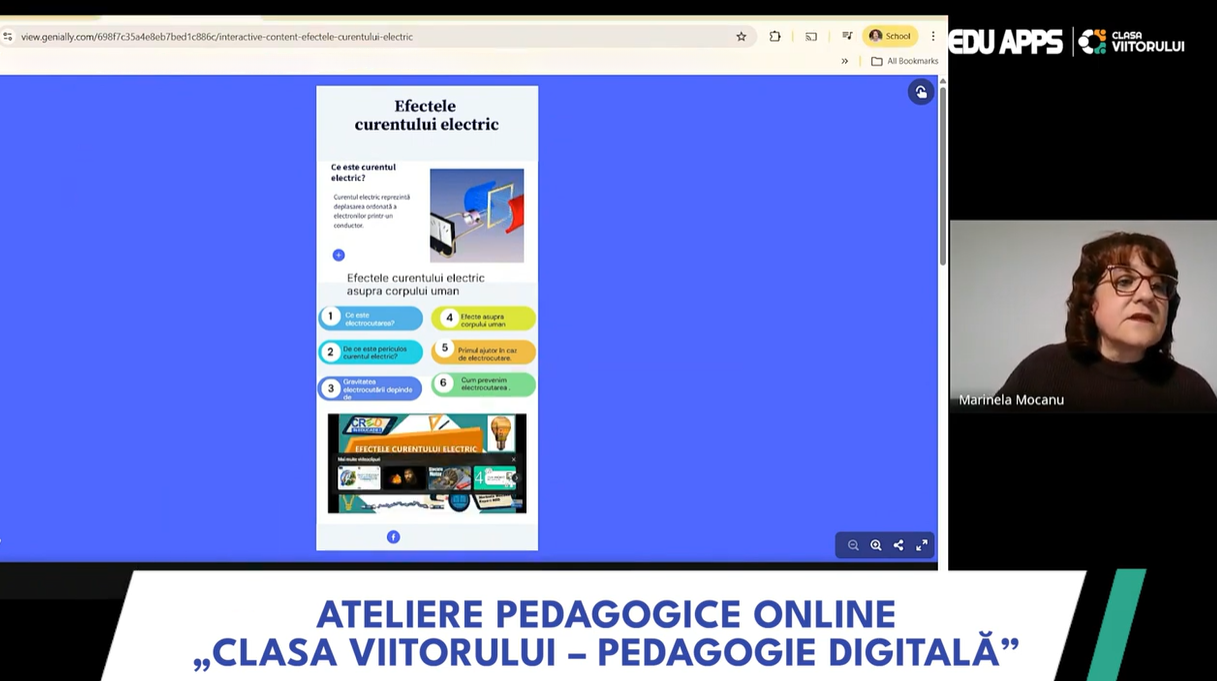Expand the hidden bookmarks chevron

point(845,61)
